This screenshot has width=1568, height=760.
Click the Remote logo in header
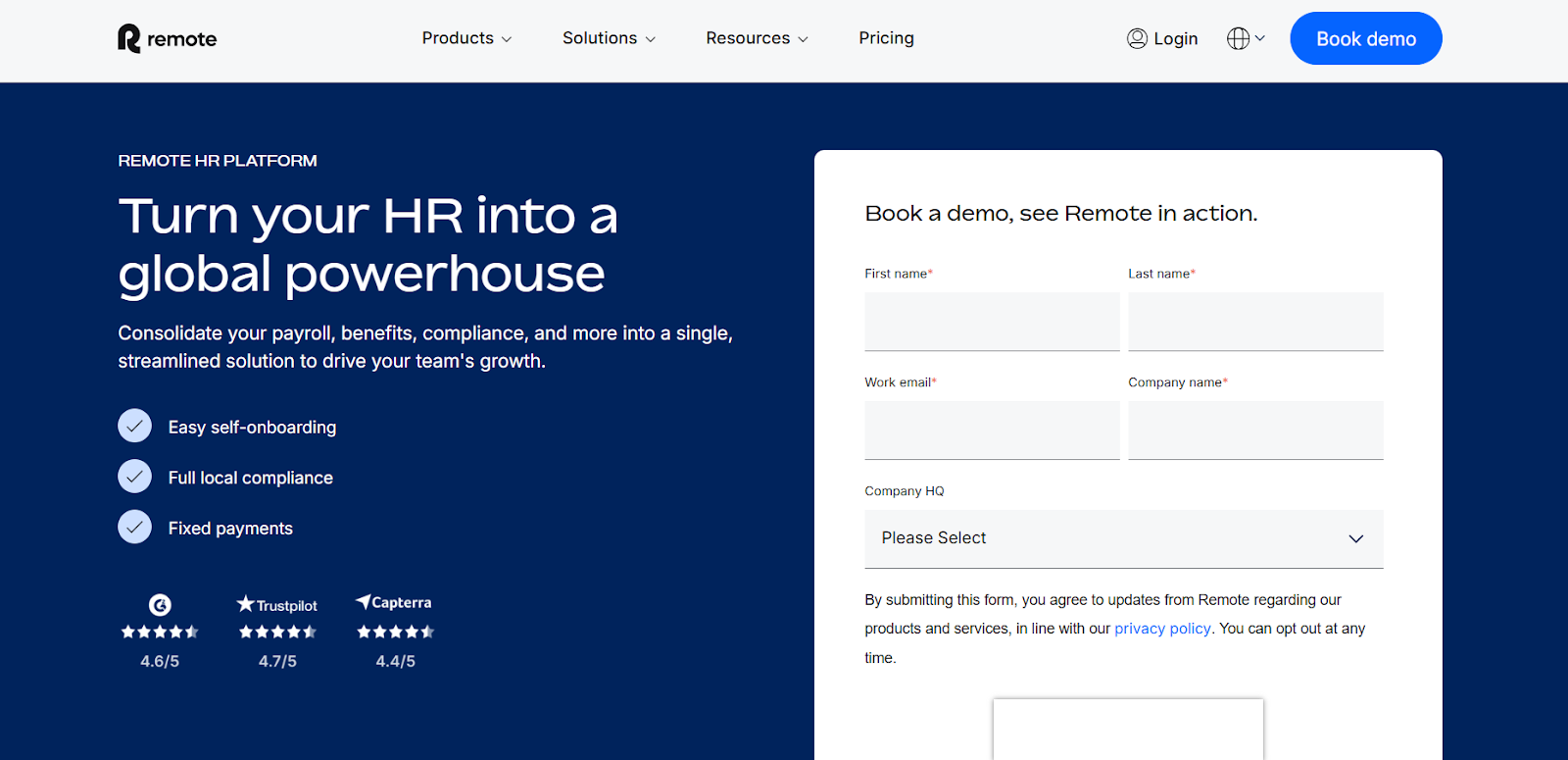coord(168,38)
